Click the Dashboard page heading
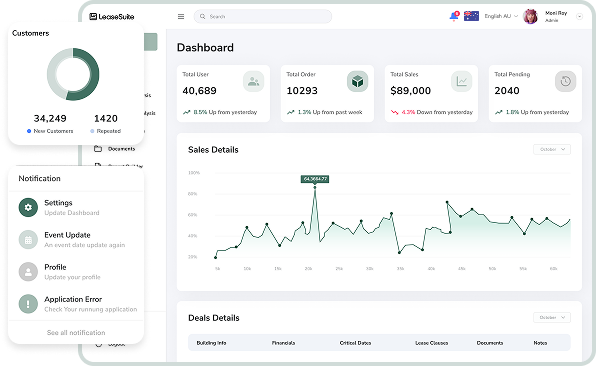596x366 pixels. tap(205, 48)
